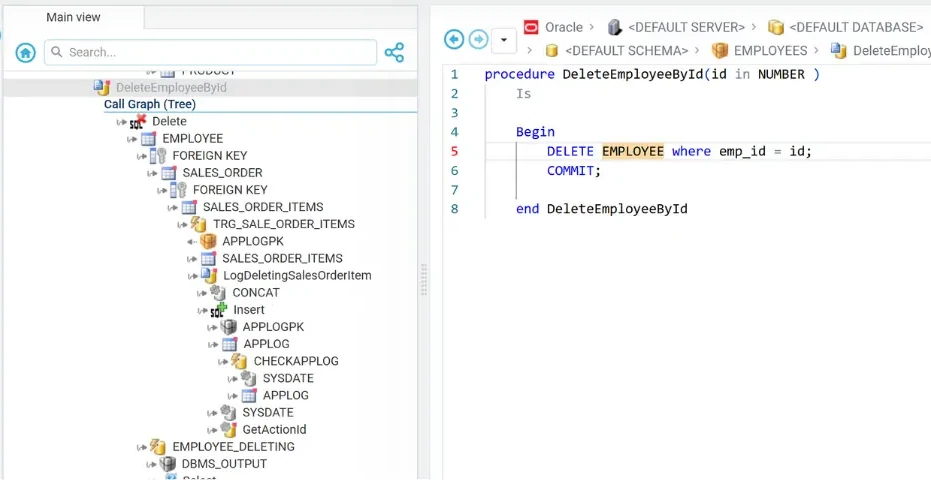Select SYSDATE node above GetActionId
931x480 pixels.
click(268, 412)
